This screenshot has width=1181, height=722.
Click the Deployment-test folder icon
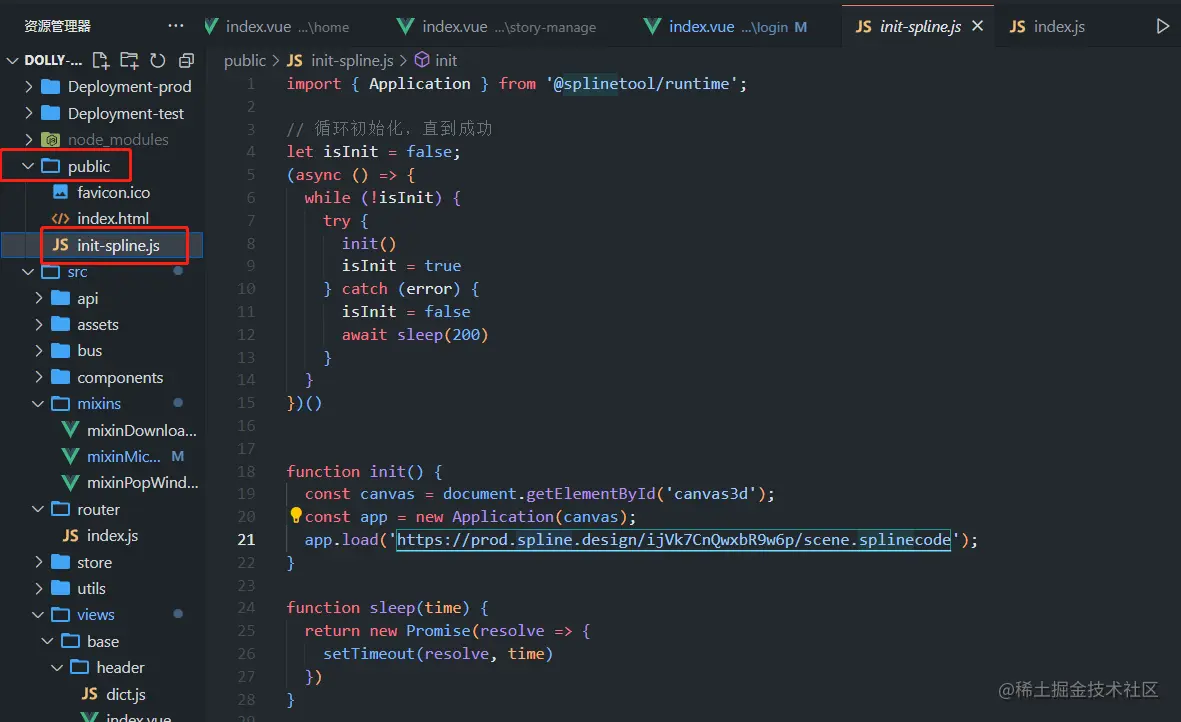click(x=50, y=113)
